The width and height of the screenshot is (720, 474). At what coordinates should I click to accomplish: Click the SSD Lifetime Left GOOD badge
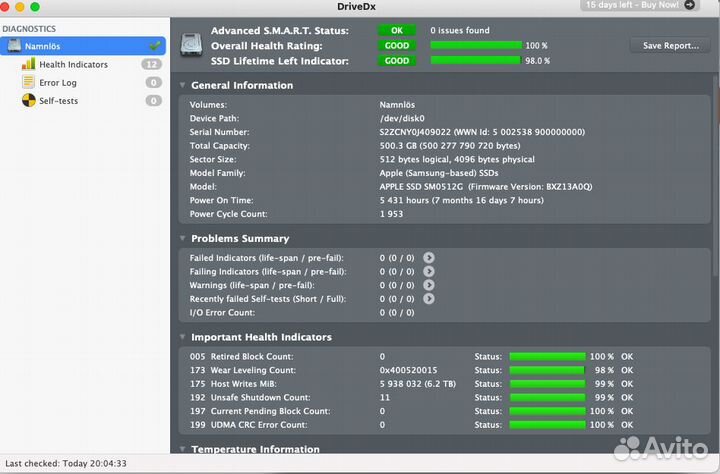tap(397, 61)
